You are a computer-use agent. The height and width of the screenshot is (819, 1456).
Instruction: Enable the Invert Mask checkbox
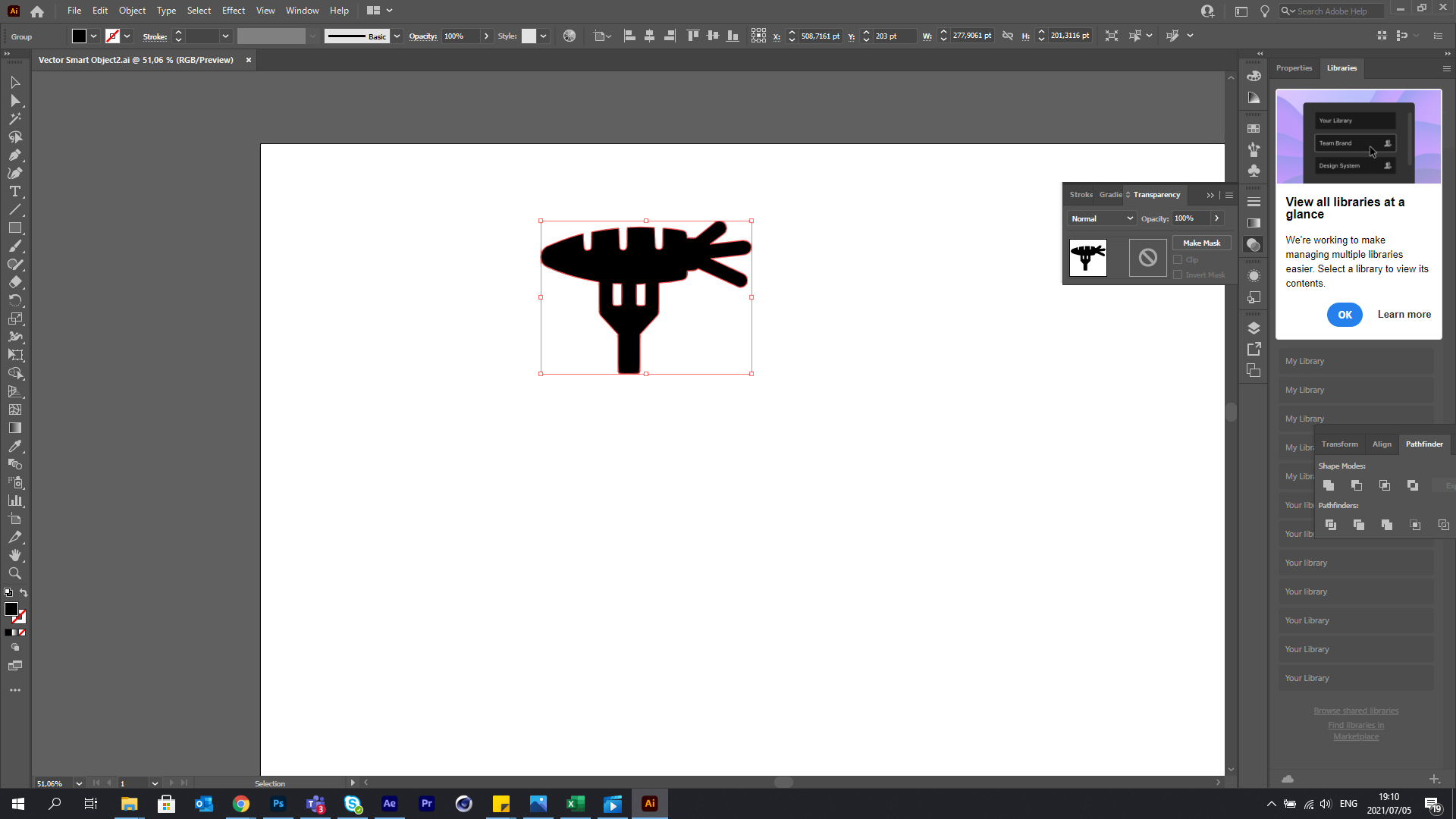click(1178, 275)
